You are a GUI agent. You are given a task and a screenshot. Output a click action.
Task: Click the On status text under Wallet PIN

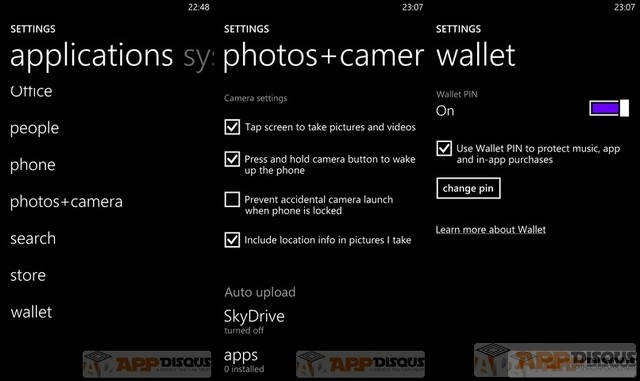click(445, 111)
